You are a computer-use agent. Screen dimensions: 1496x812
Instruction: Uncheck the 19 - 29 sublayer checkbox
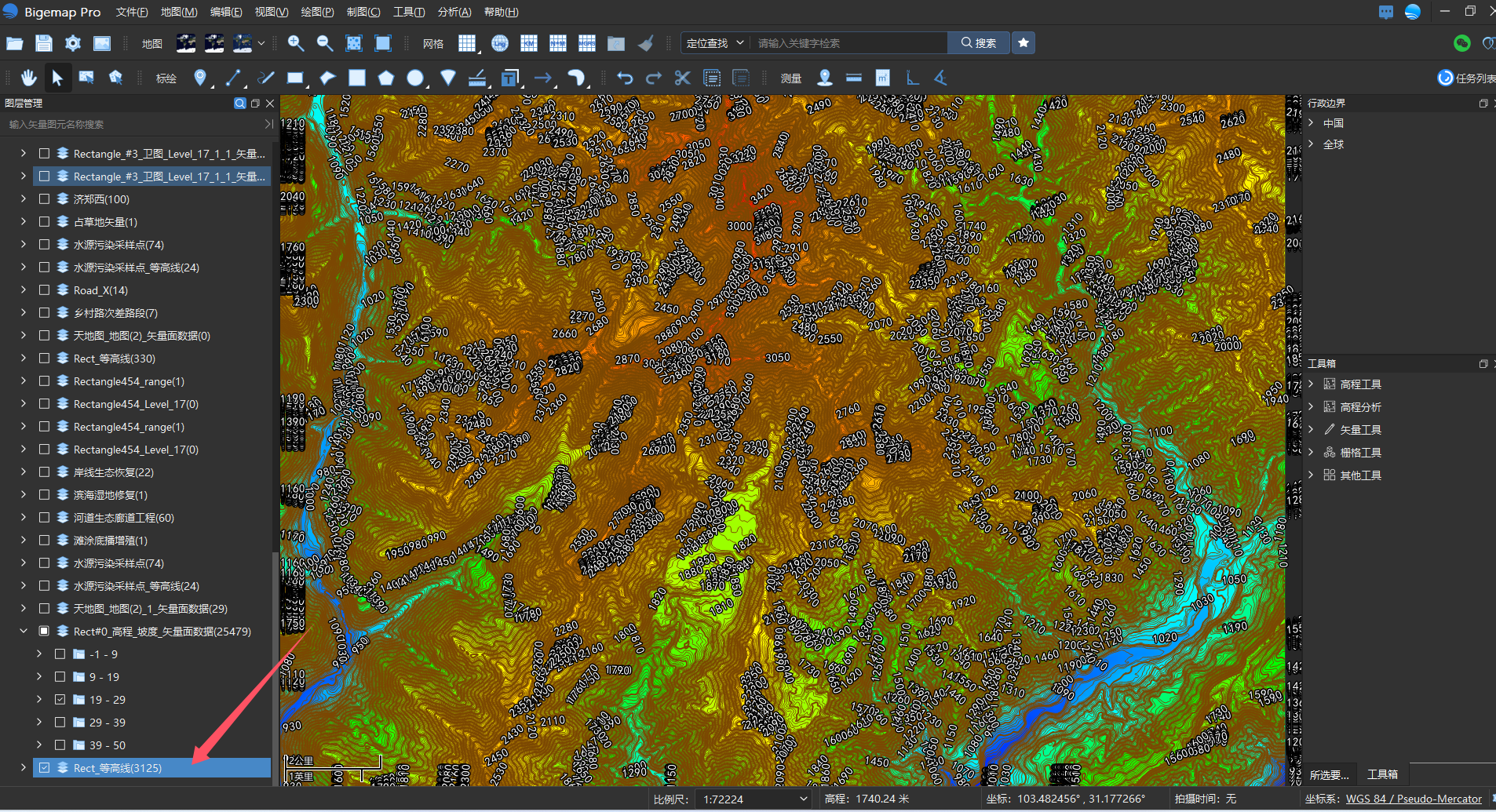pyautogui.click(x=60, y=700)
